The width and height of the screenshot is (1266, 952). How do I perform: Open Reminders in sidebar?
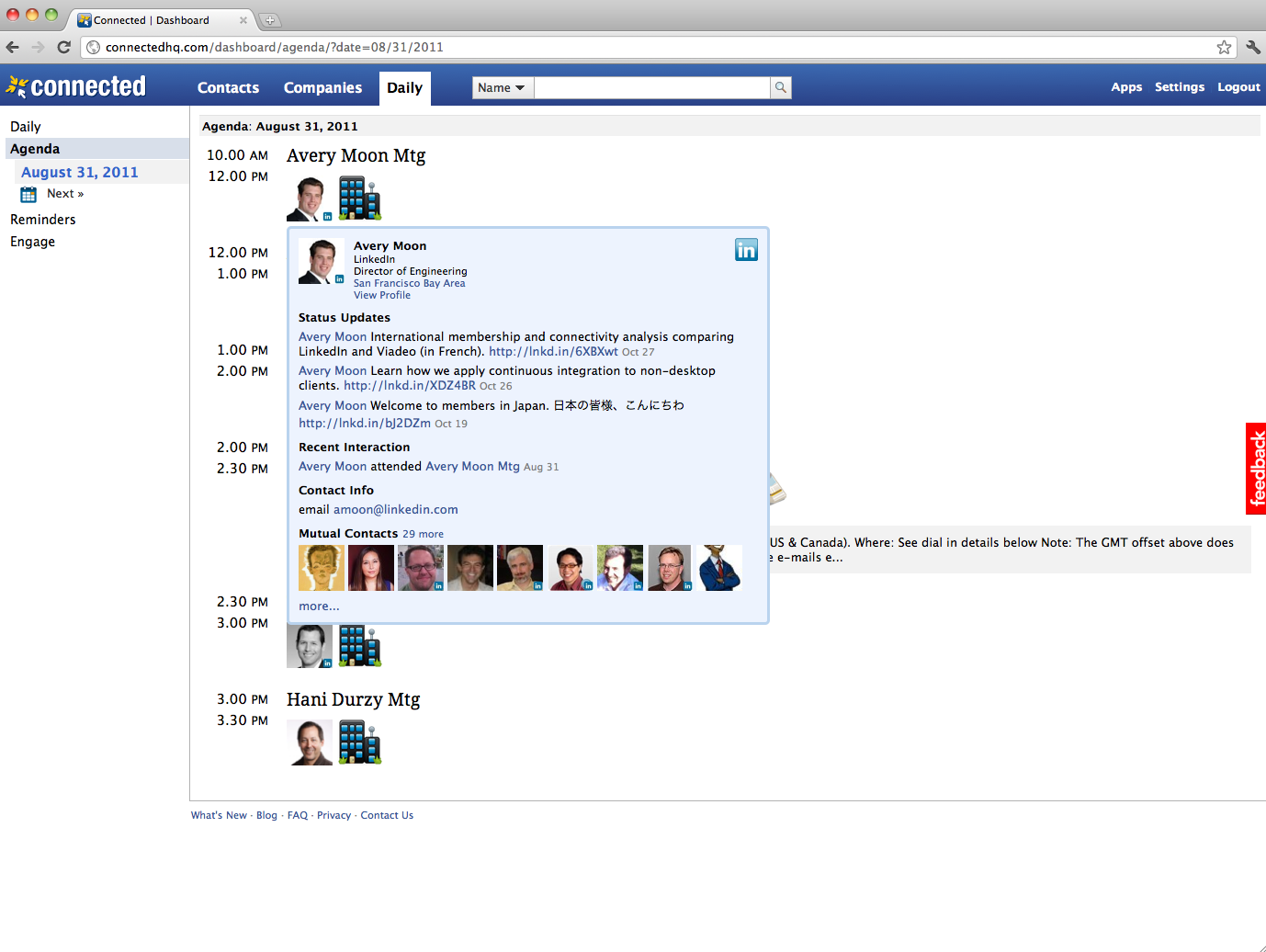click(x=43, y=220)
